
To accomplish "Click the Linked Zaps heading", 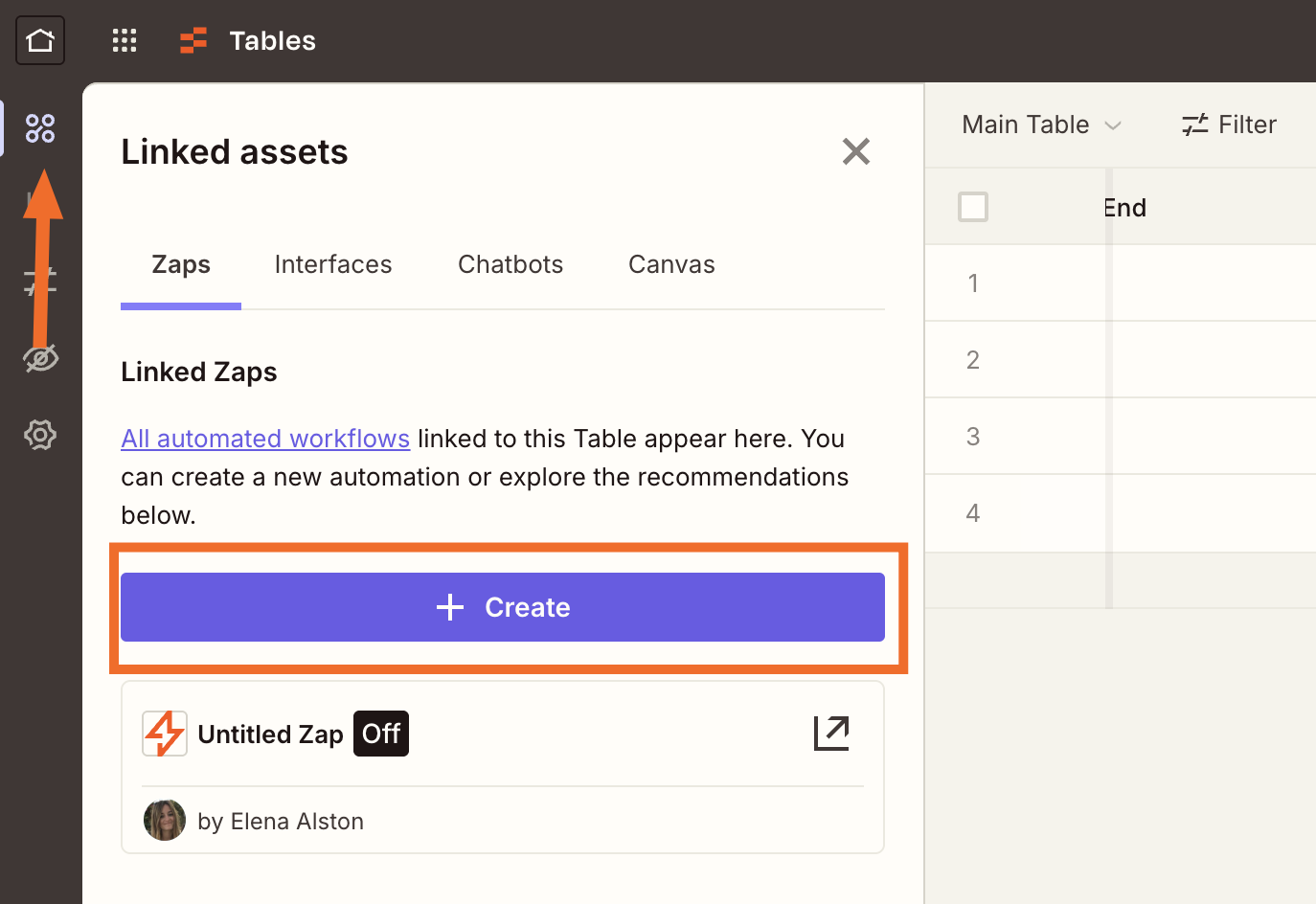I will coord(199,372).
